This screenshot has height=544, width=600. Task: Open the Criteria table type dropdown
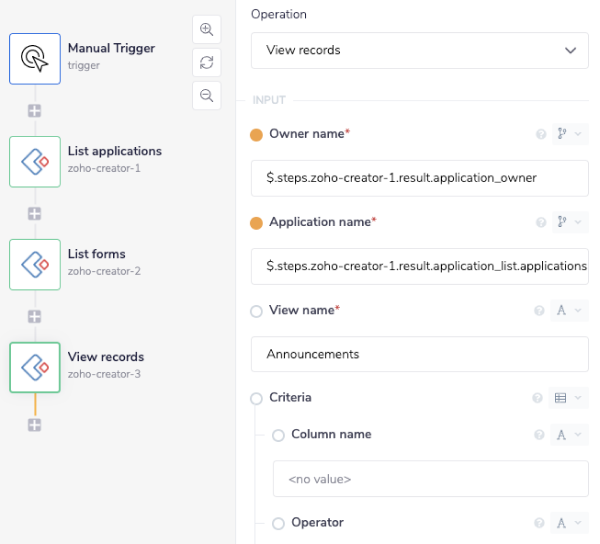pyautogui.click(x=568, y=398)
